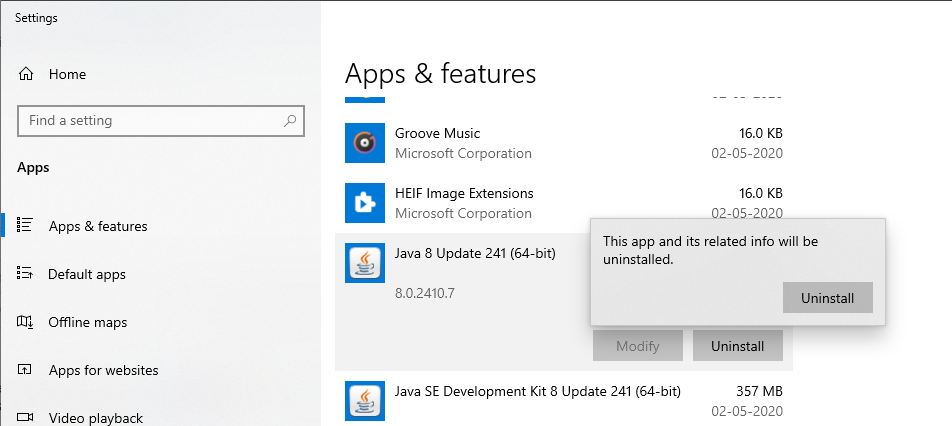Select HEIF Image Extensions entry

coord(464,194)
